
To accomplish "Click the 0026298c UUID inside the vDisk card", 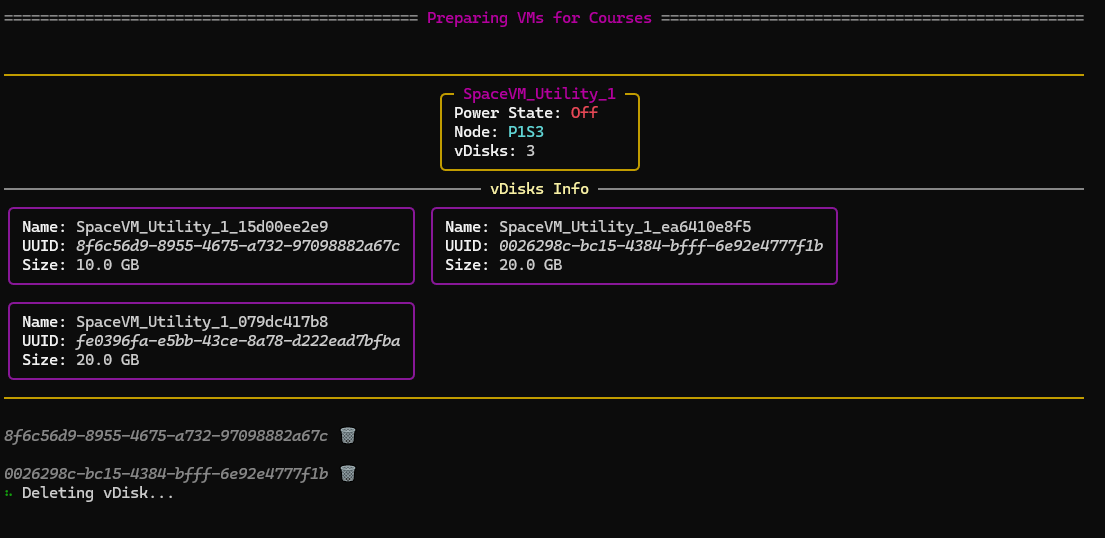I will coord(661,246).
